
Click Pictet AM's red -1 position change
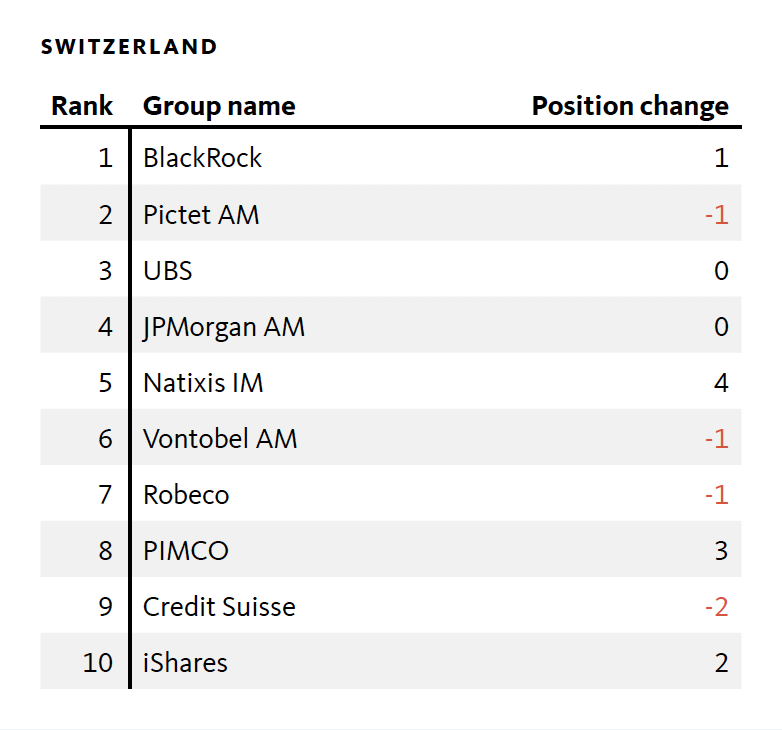click(x=716, y=214)
